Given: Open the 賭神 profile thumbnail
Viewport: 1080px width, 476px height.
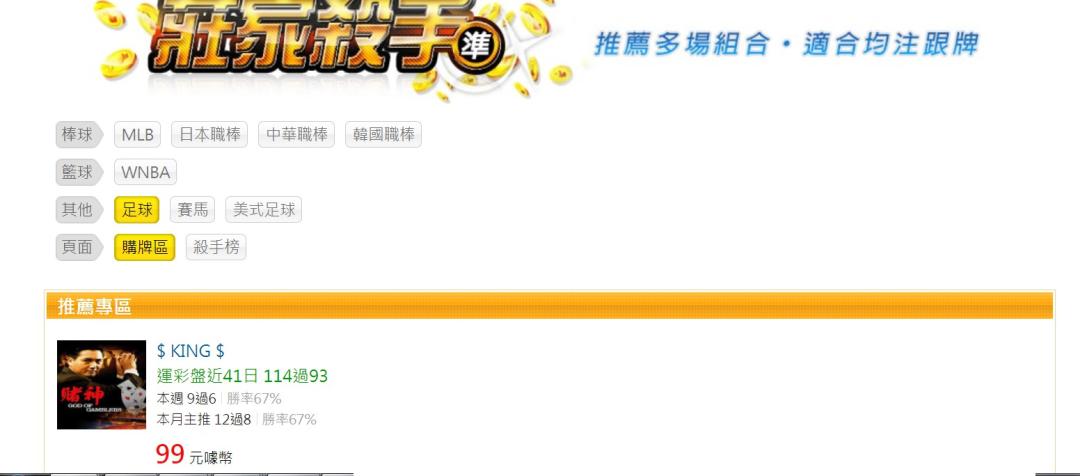Looking at the screenshot, I should pyautogui.click(x=101, y=384).
